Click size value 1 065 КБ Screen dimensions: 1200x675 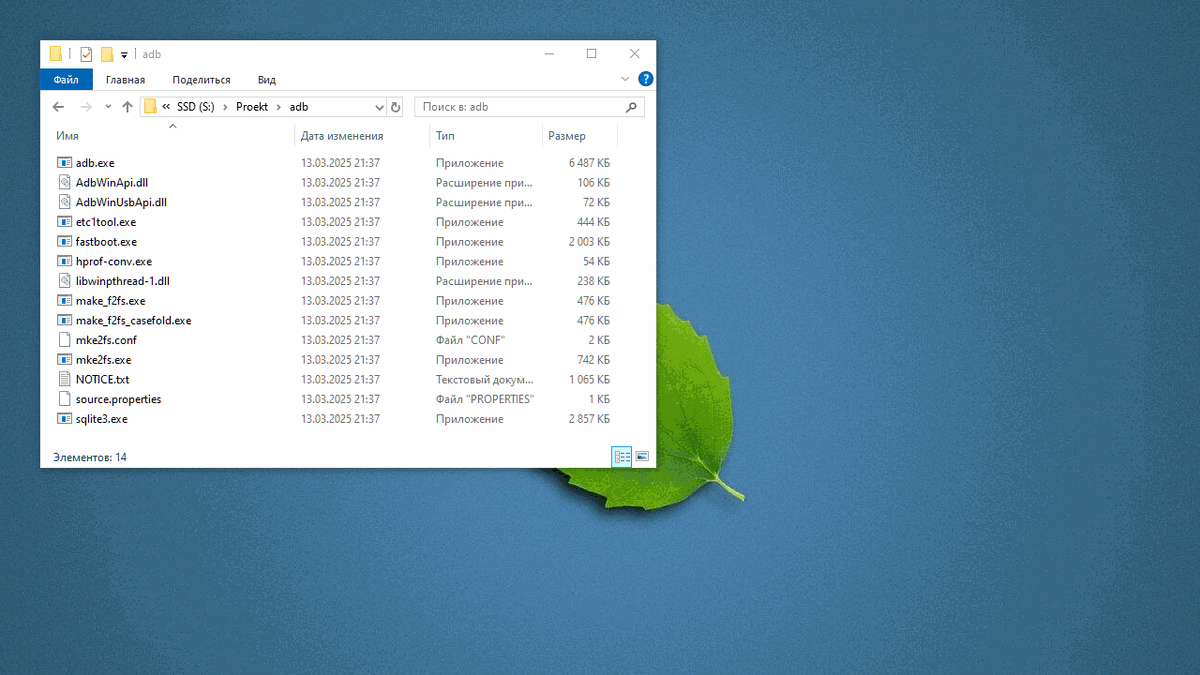[x=589, y=380]
